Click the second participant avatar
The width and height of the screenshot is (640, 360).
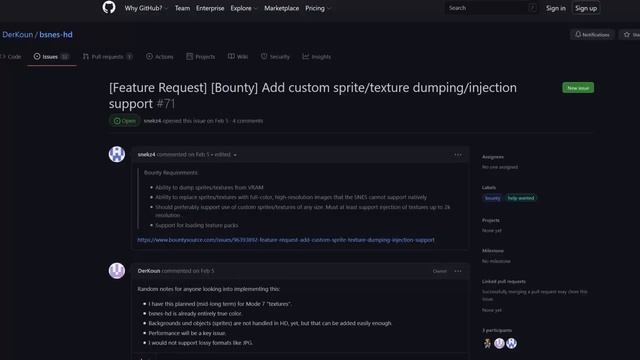[x=499, y=343]
